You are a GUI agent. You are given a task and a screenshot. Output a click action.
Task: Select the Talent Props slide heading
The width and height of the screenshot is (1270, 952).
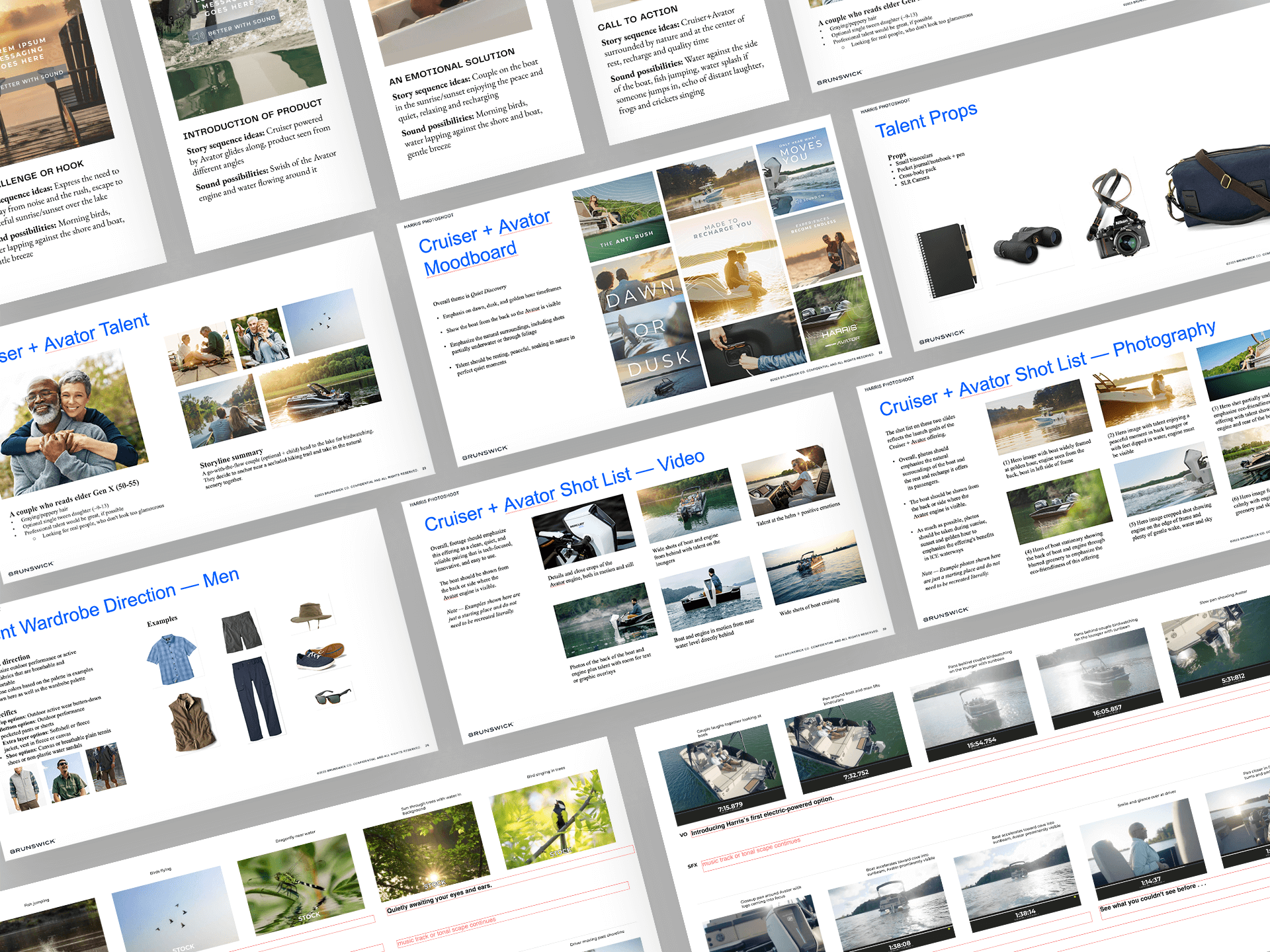926,120
